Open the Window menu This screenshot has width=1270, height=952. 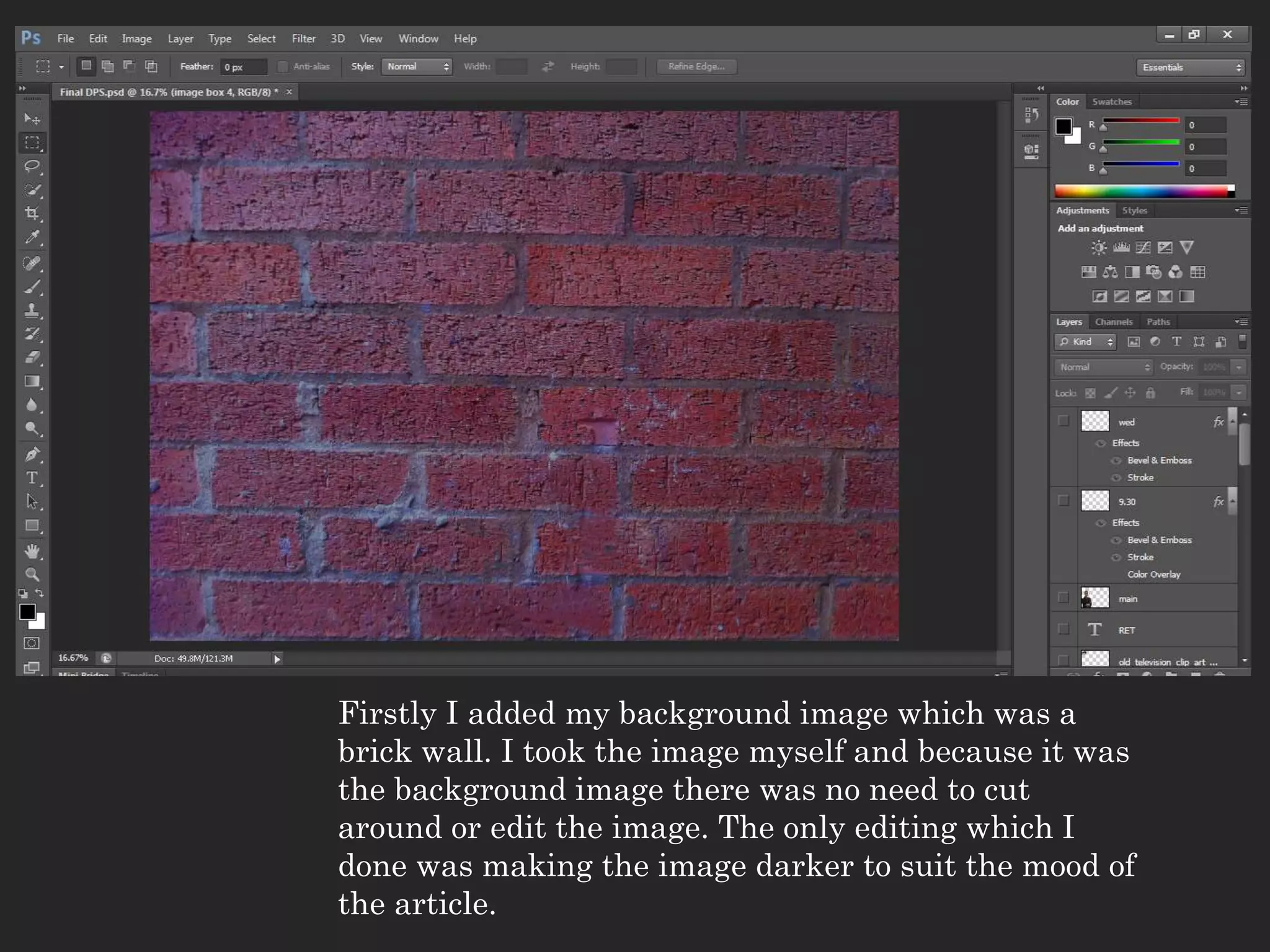coord(419,38)
